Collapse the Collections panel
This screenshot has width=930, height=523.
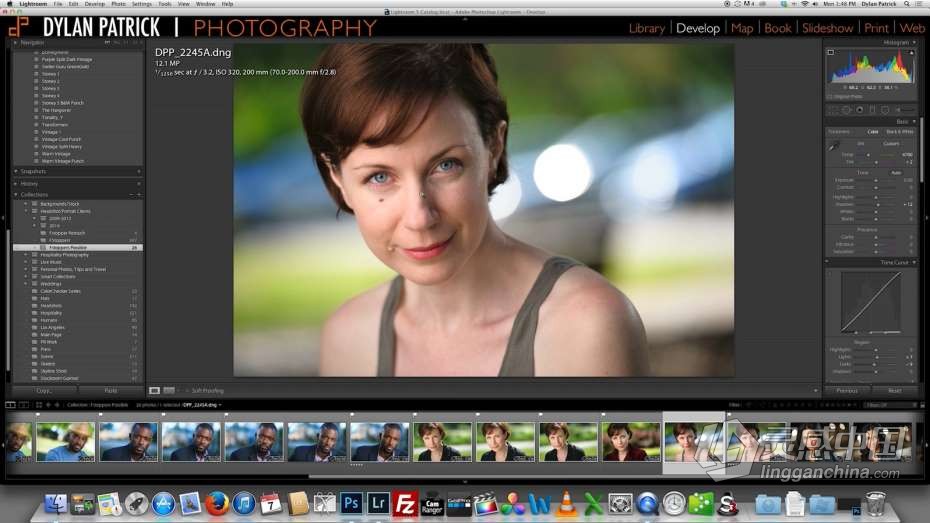tap(15, 194)
